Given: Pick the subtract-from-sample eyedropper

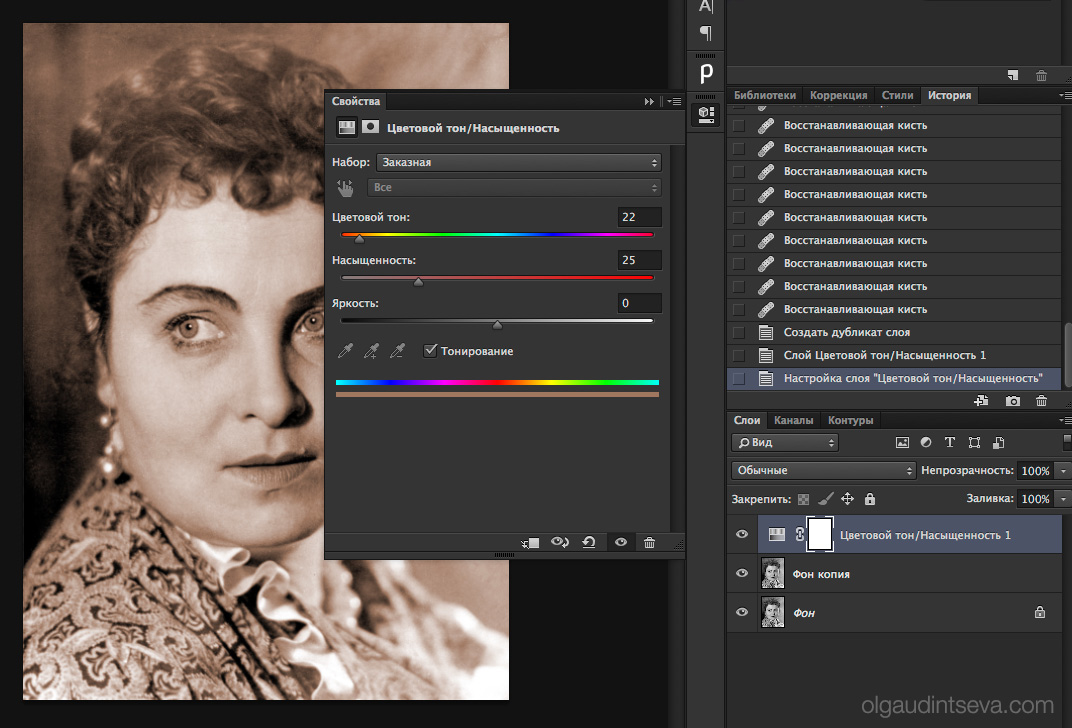Looking at the screenshot, I should click(x=397, y=351).
